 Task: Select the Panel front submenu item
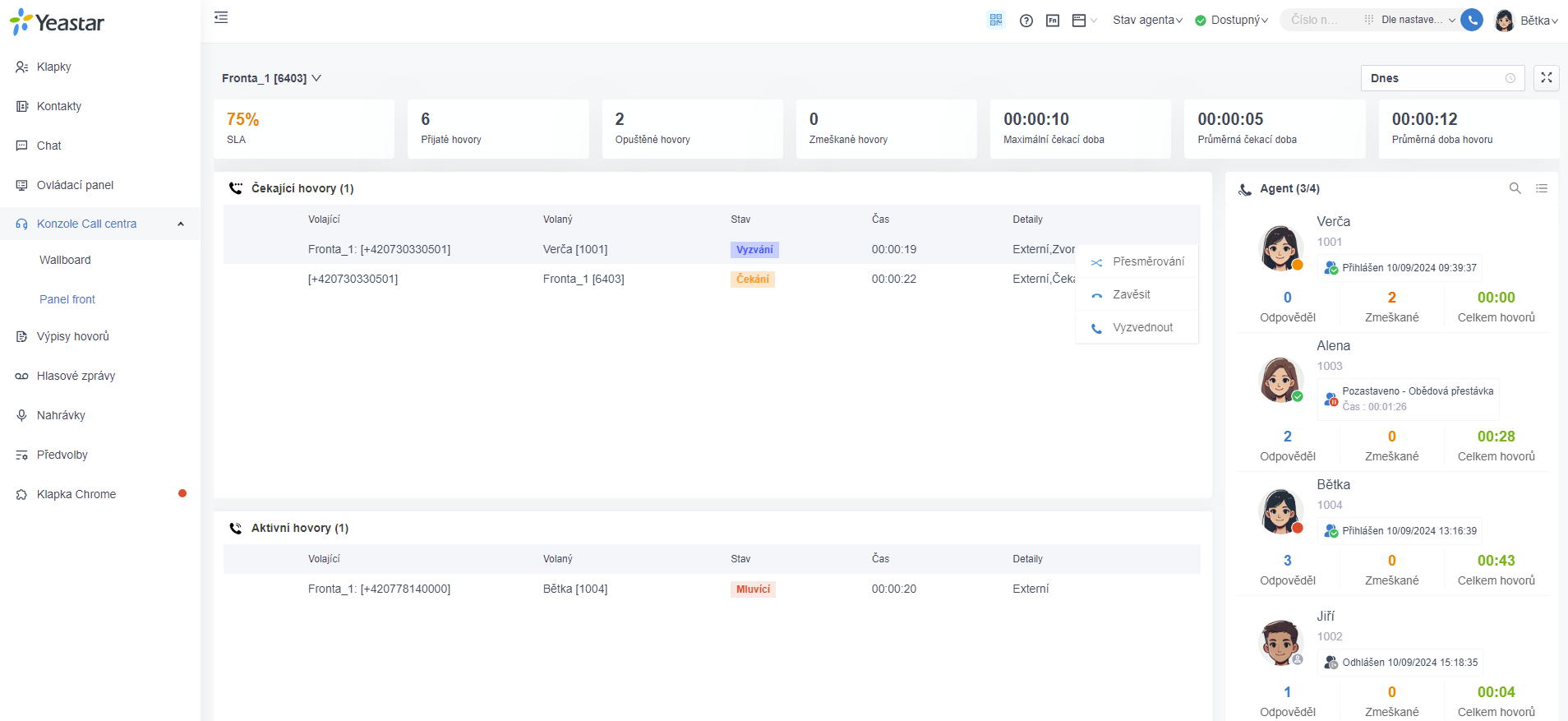[x=67, y=299]
